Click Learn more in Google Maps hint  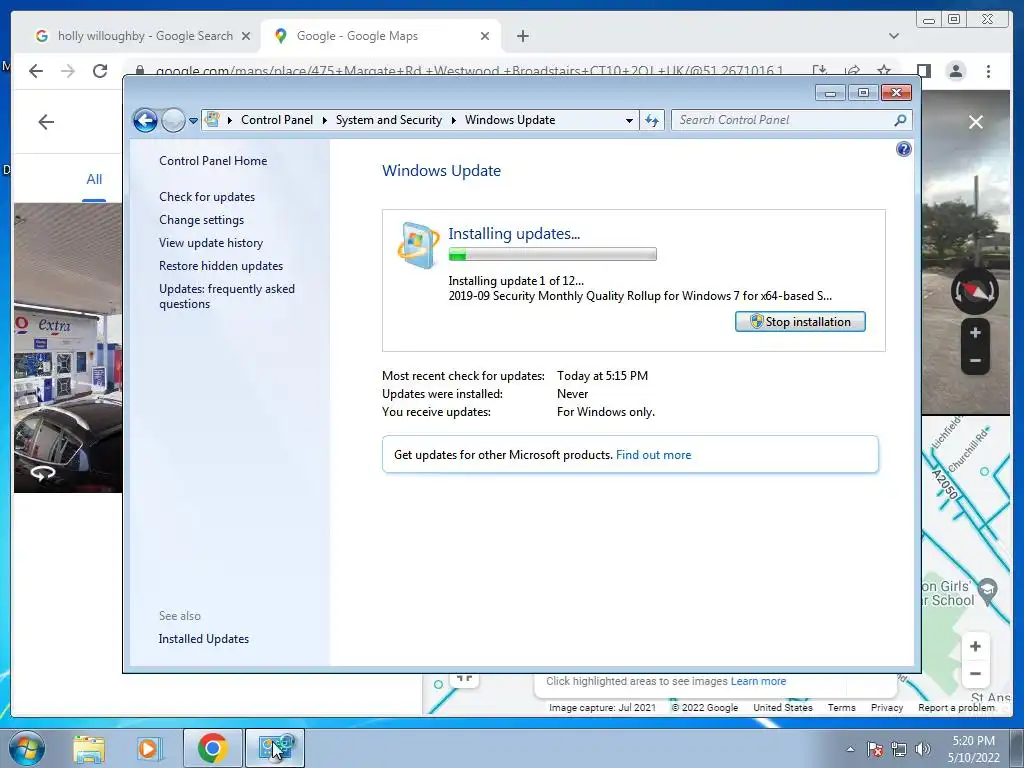click(758, 681)
